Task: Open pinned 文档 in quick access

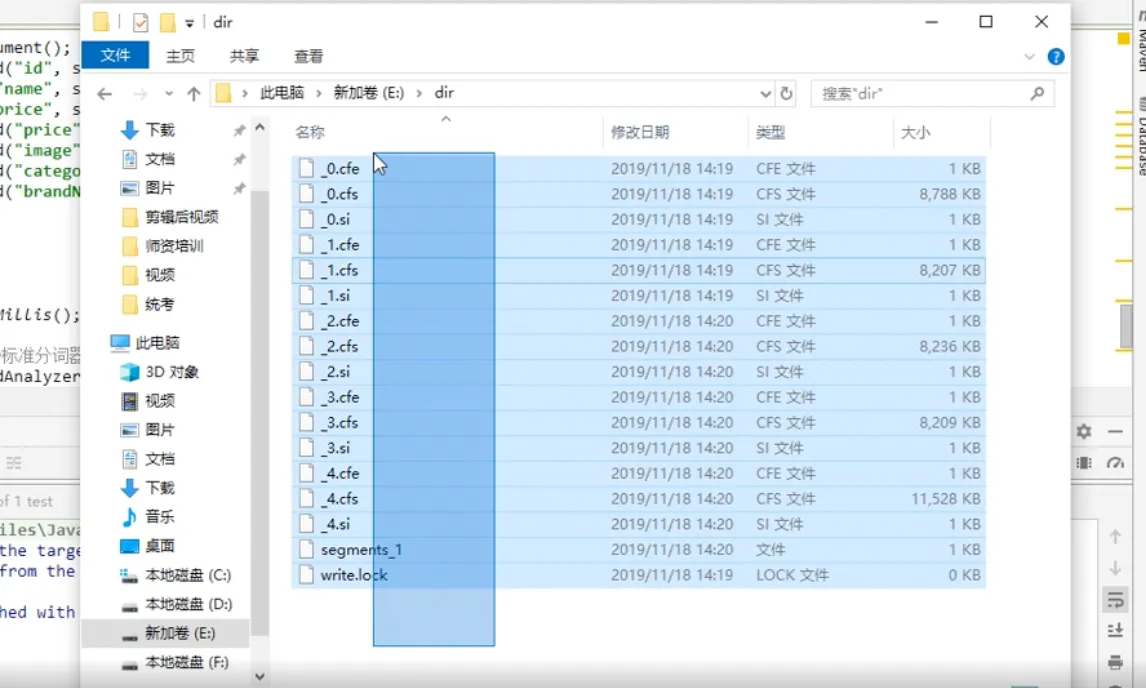Action: tap(160, 159)
